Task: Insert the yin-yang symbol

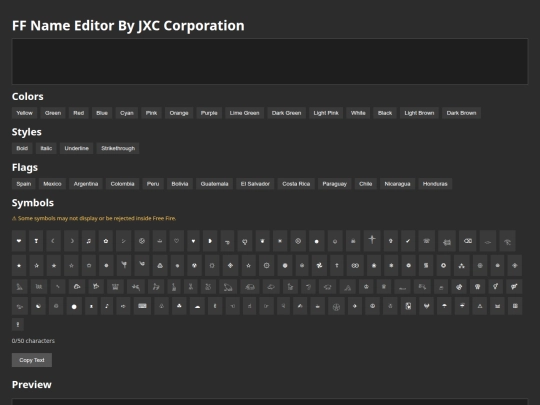Action: [x=38, y=306]
